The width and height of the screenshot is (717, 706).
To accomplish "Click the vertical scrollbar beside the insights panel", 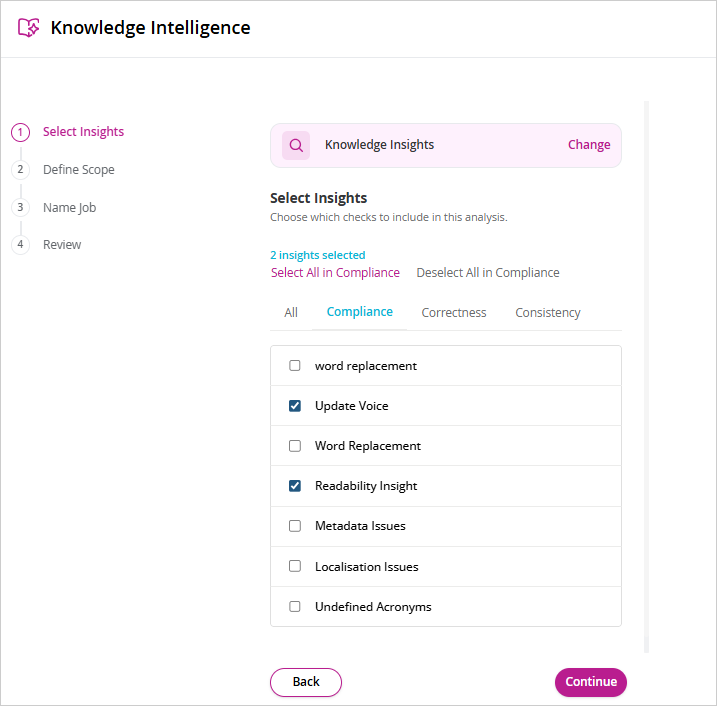I will click(647, 377).
